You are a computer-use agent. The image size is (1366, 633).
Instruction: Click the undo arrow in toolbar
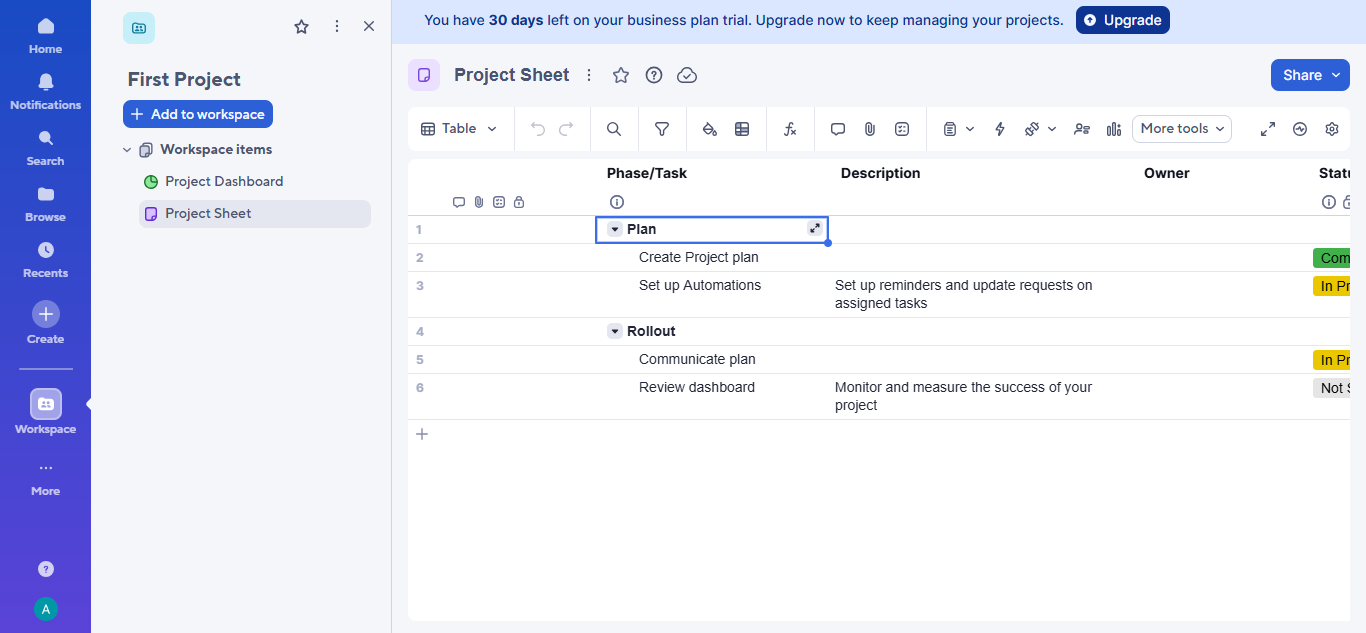pos(538,129)
